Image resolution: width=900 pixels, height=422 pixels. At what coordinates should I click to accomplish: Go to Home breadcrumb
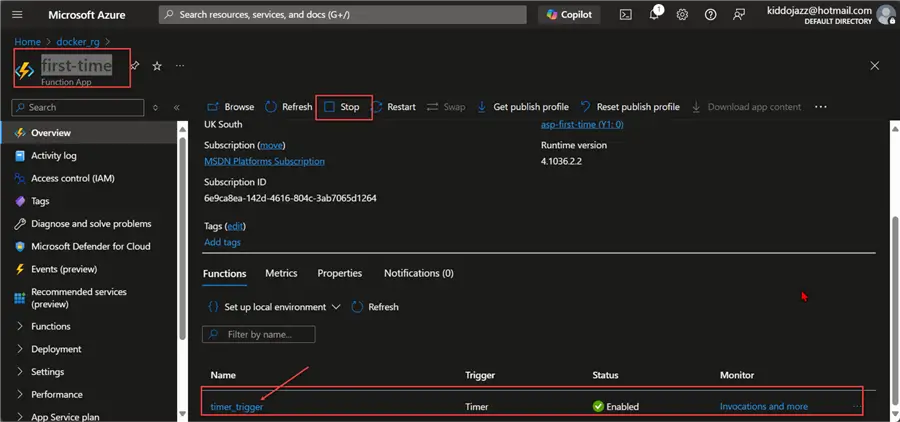pyautogui.click(x=28, y=42)
